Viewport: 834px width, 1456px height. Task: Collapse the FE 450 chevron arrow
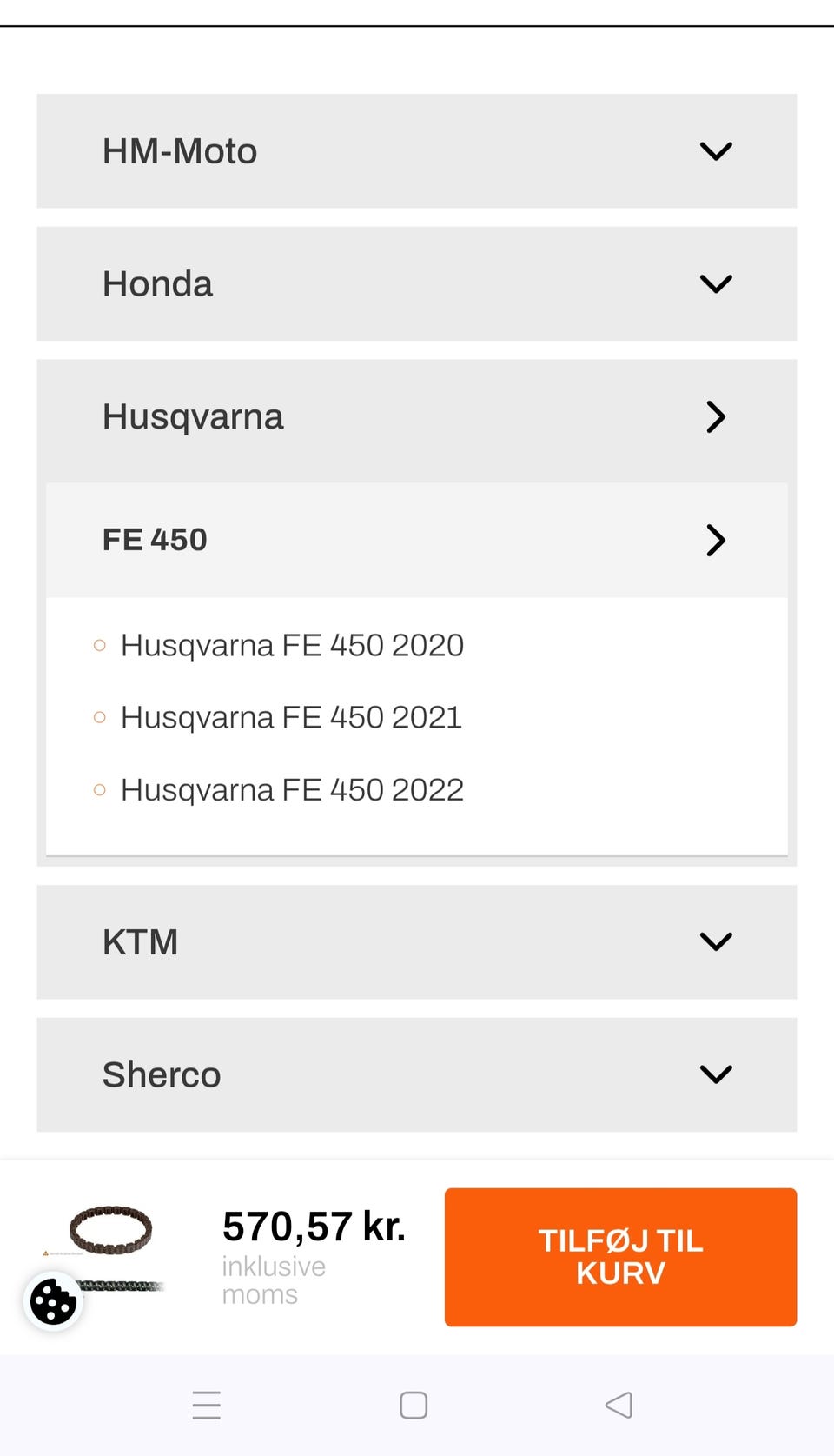(716, 540)
